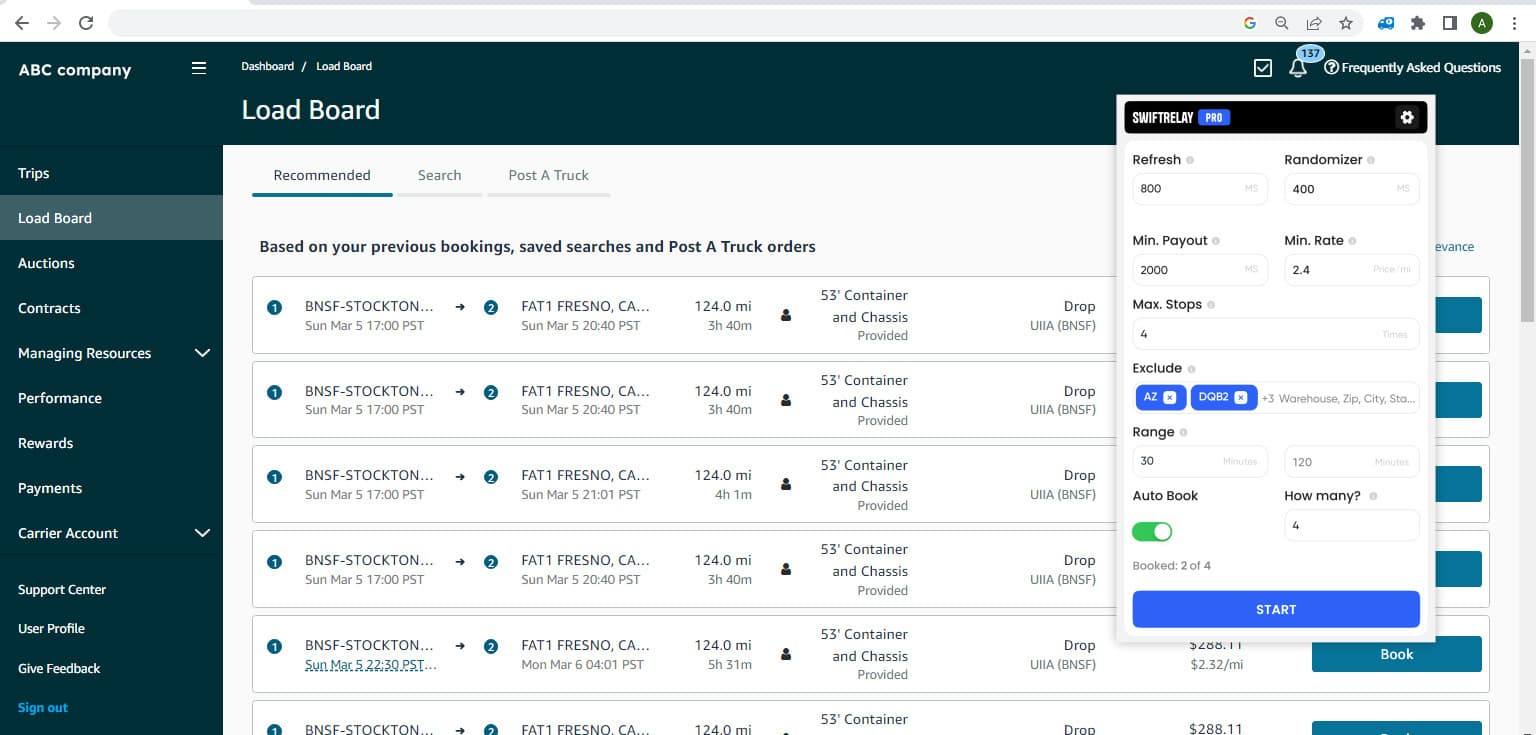This screenshot has height=735, width=1536.
Task: Open SwiftRelay settings gear
Action: click(x=1407, y=117)
